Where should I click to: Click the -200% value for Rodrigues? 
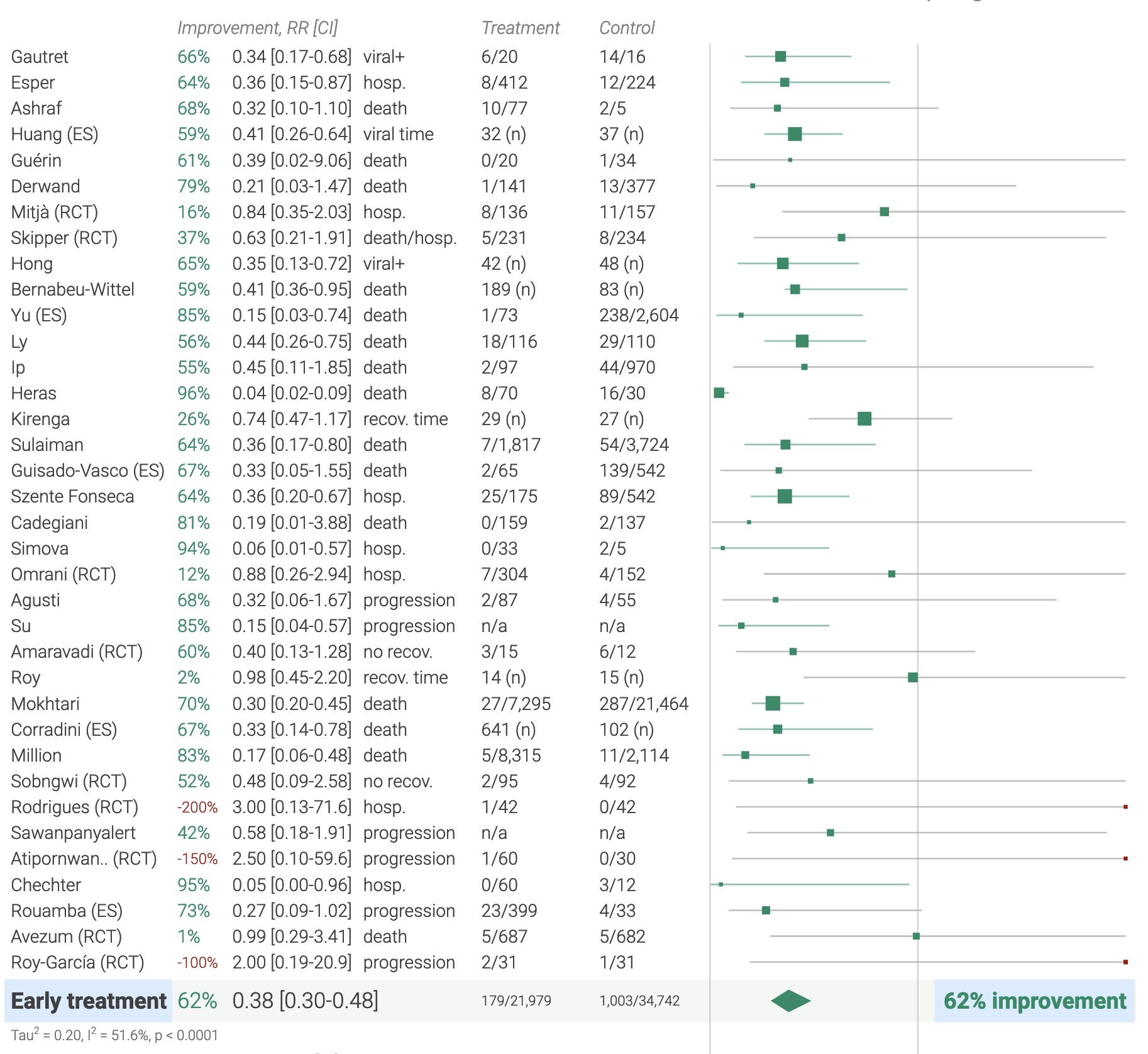pos(197,807)
